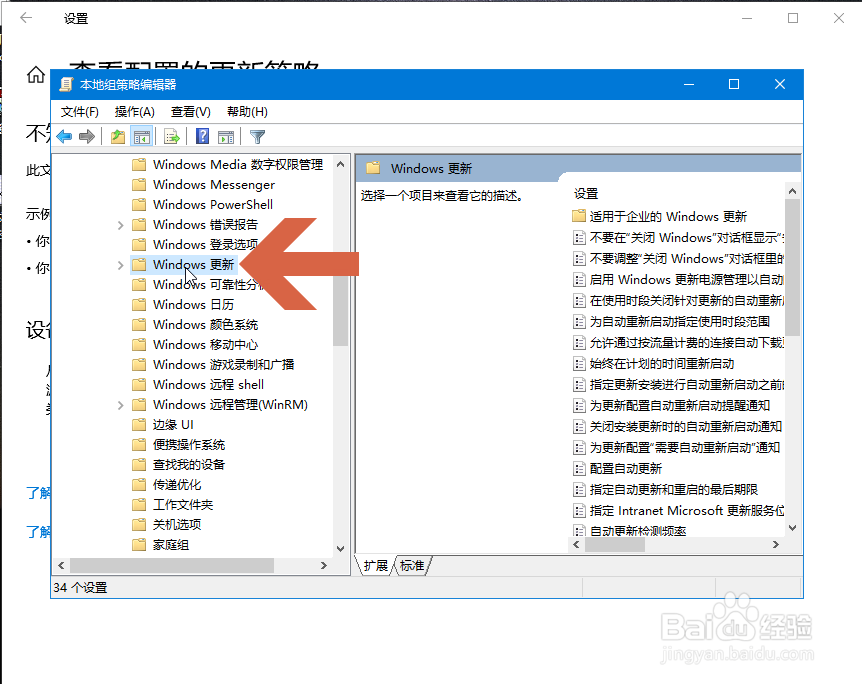Click the folder icon beside 家庭组
The image size is (862, 684).
(139, 545)
